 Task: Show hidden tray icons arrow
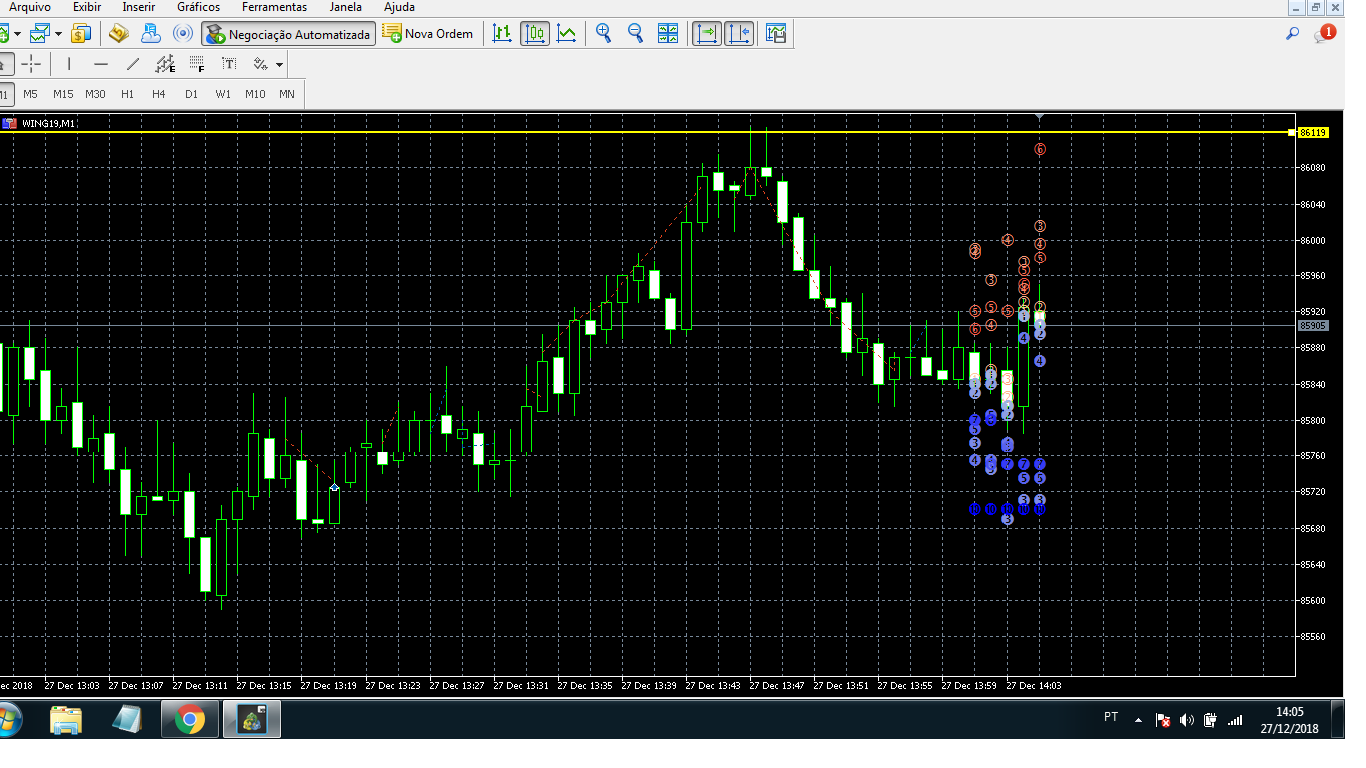1138,719
